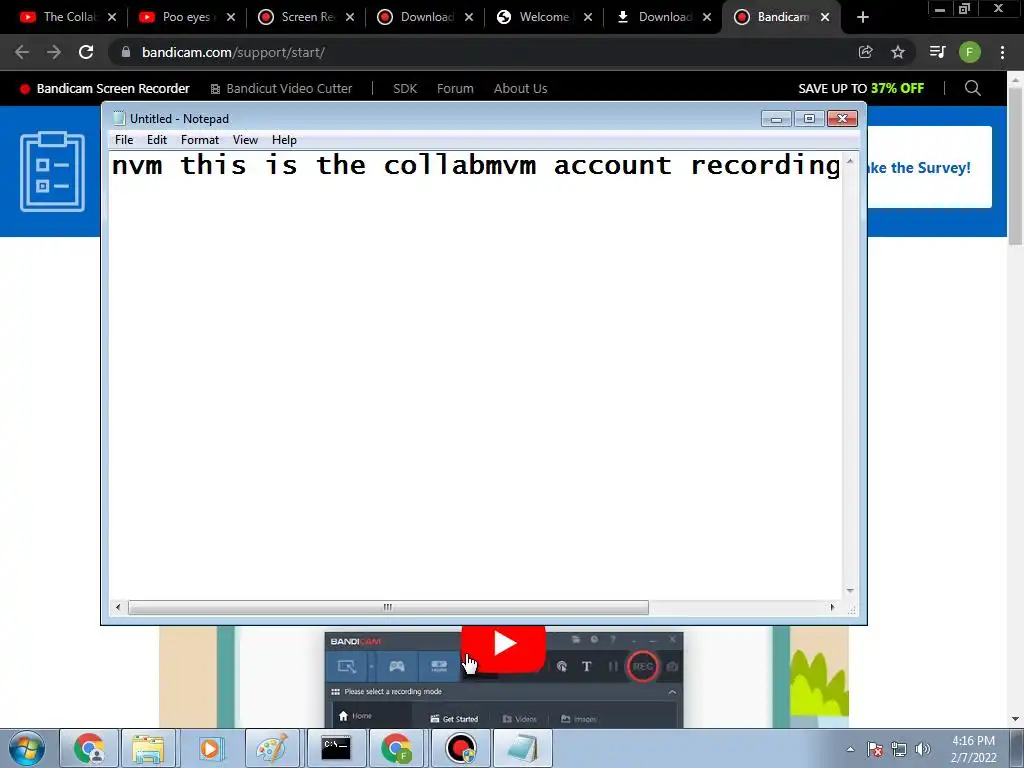The width and height of the screenshot is (1024, 768).
Task: Switch to Chrome F profile taskbar icon
Action: tap(396, 748)
